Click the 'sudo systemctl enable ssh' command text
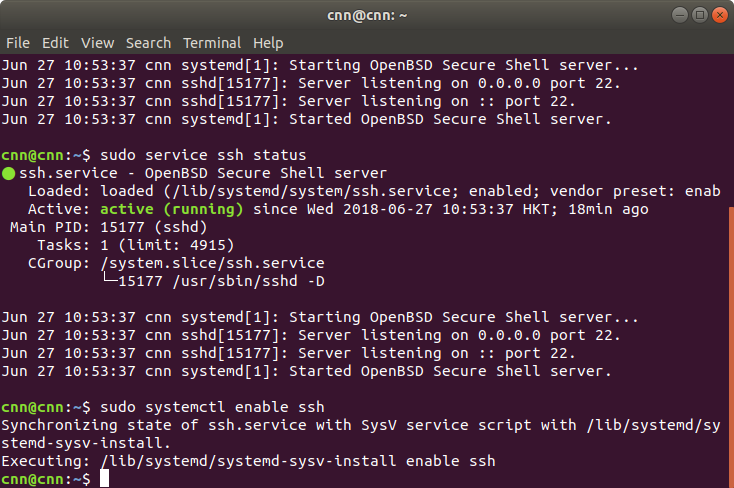The width and height of the screenshot is (734, 488). [x=211, y=408]
